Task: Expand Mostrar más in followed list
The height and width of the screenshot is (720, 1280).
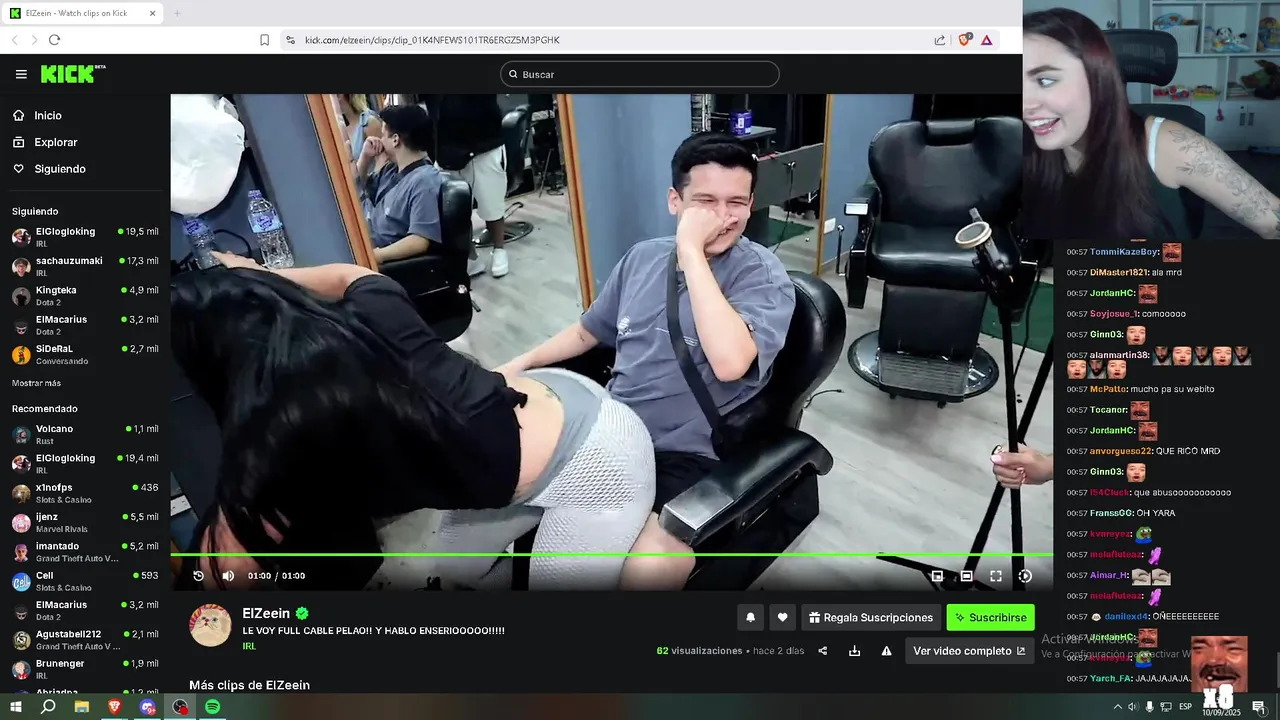Action: tap(36, 383)
